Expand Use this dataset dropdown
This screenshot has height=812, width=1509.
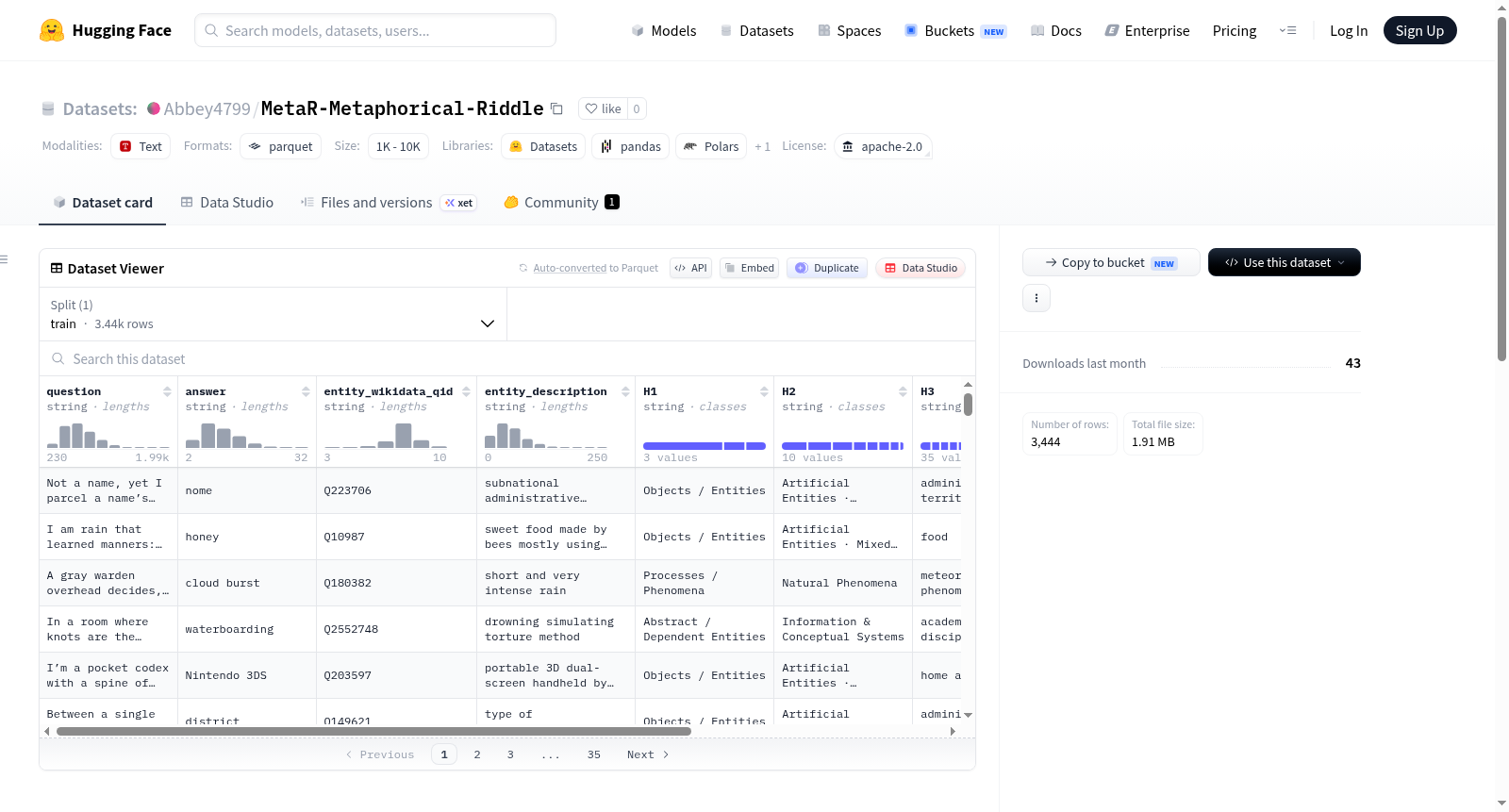(x=1285, y=262)
